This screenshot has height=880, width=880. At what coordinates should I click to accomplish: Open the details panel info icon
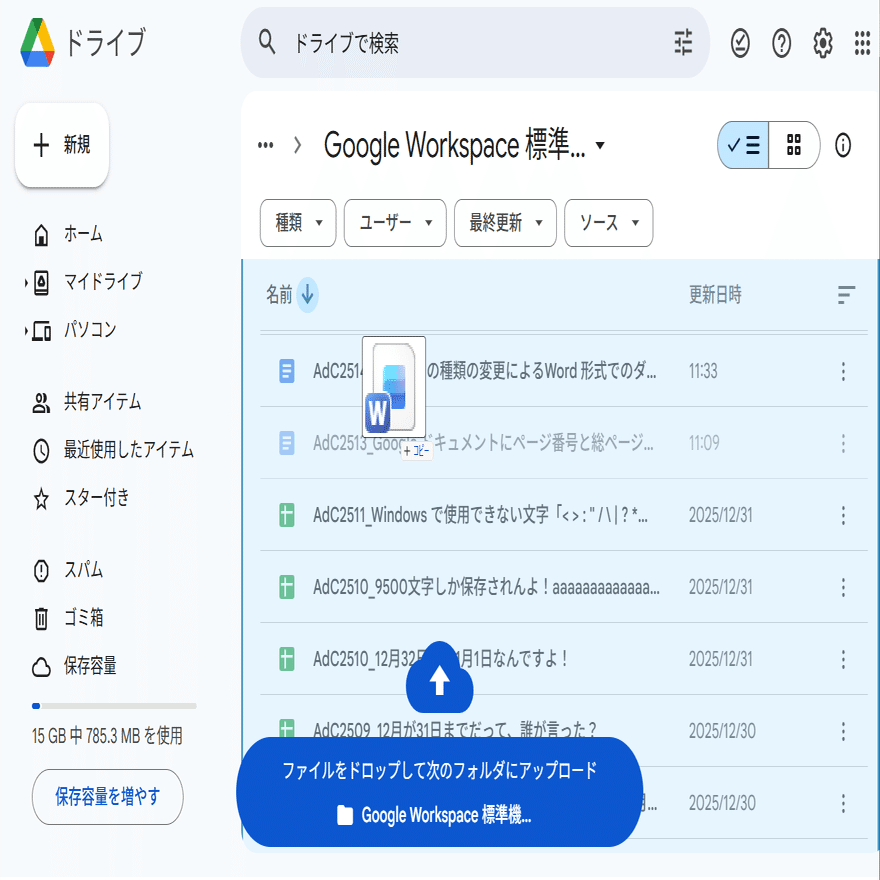843,145
